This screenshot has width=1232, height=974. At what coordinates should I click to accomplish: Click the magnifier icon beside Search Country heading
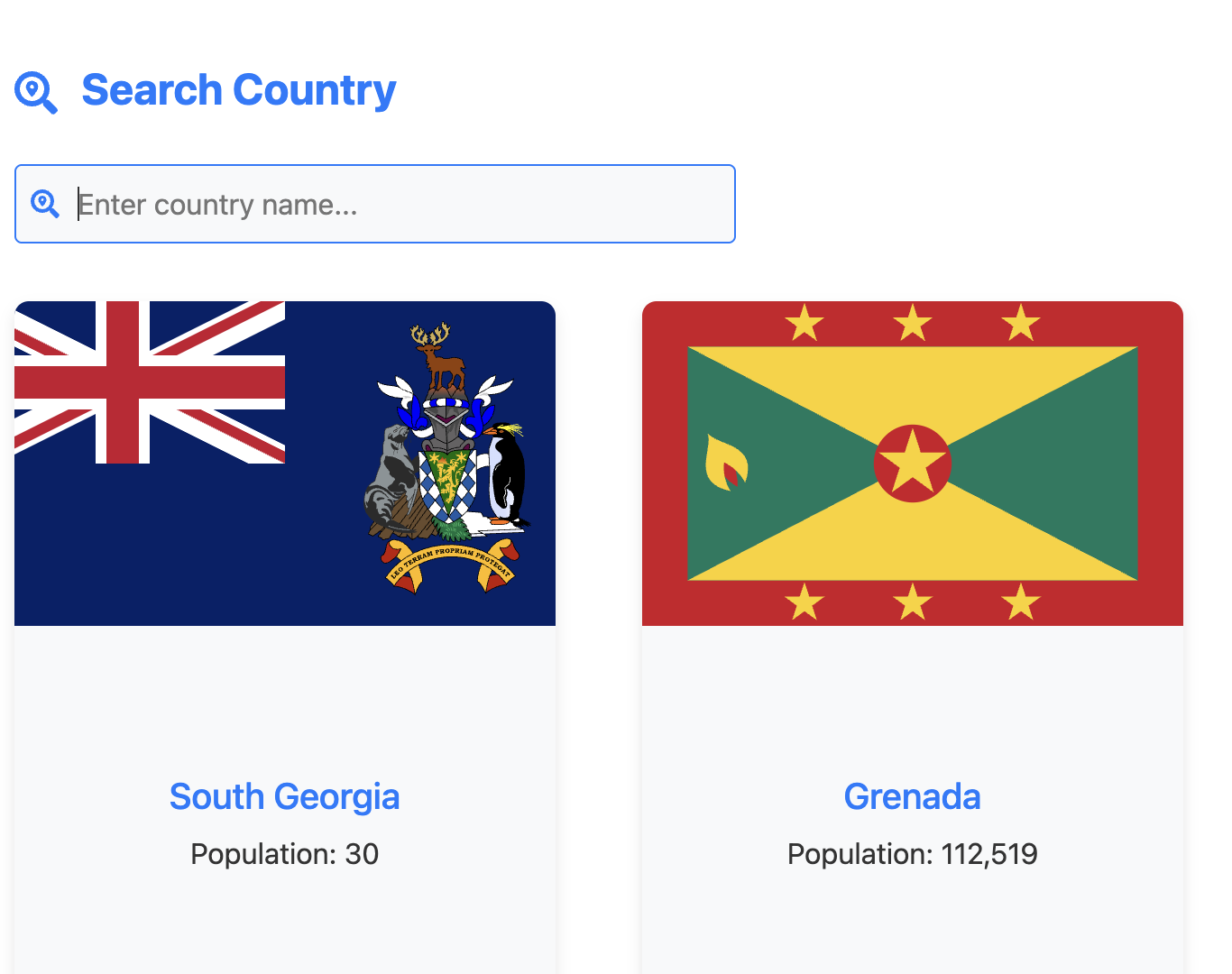36,92
